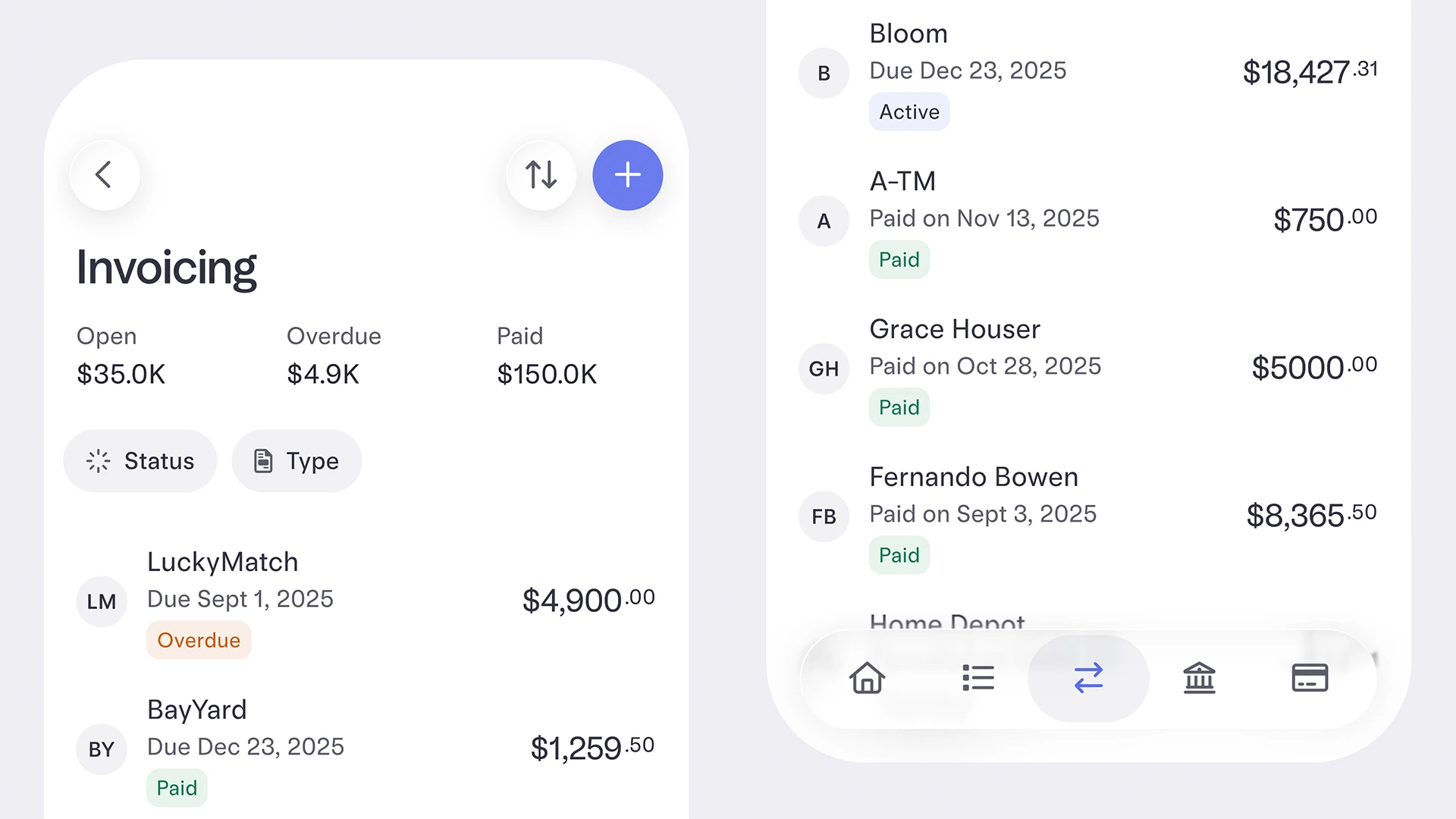Open the Bloom invoice details

pos(908,33)
